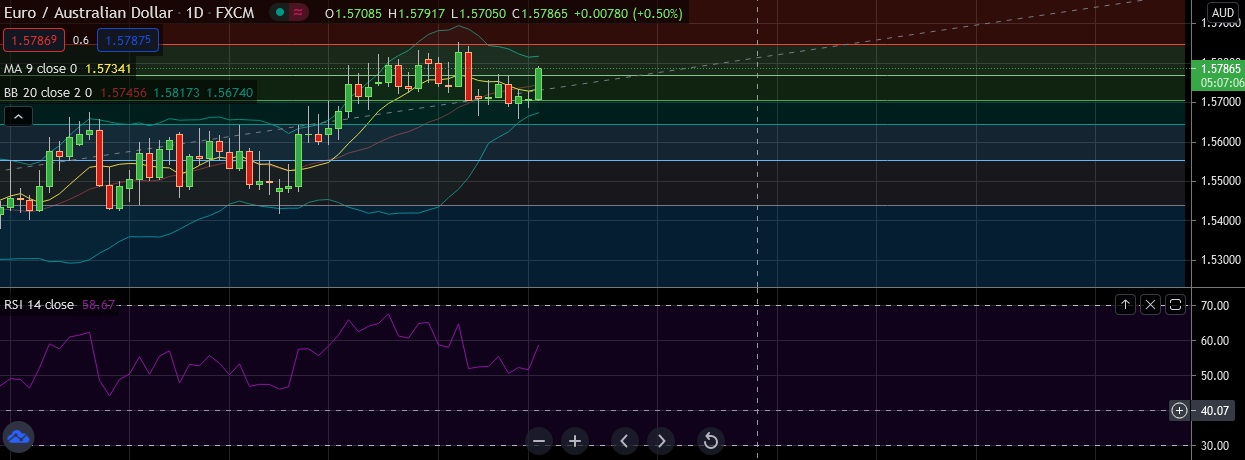Click the MA value 1.57341
This screenshot has height=460, width=1245.
click(x=108, y=69)
